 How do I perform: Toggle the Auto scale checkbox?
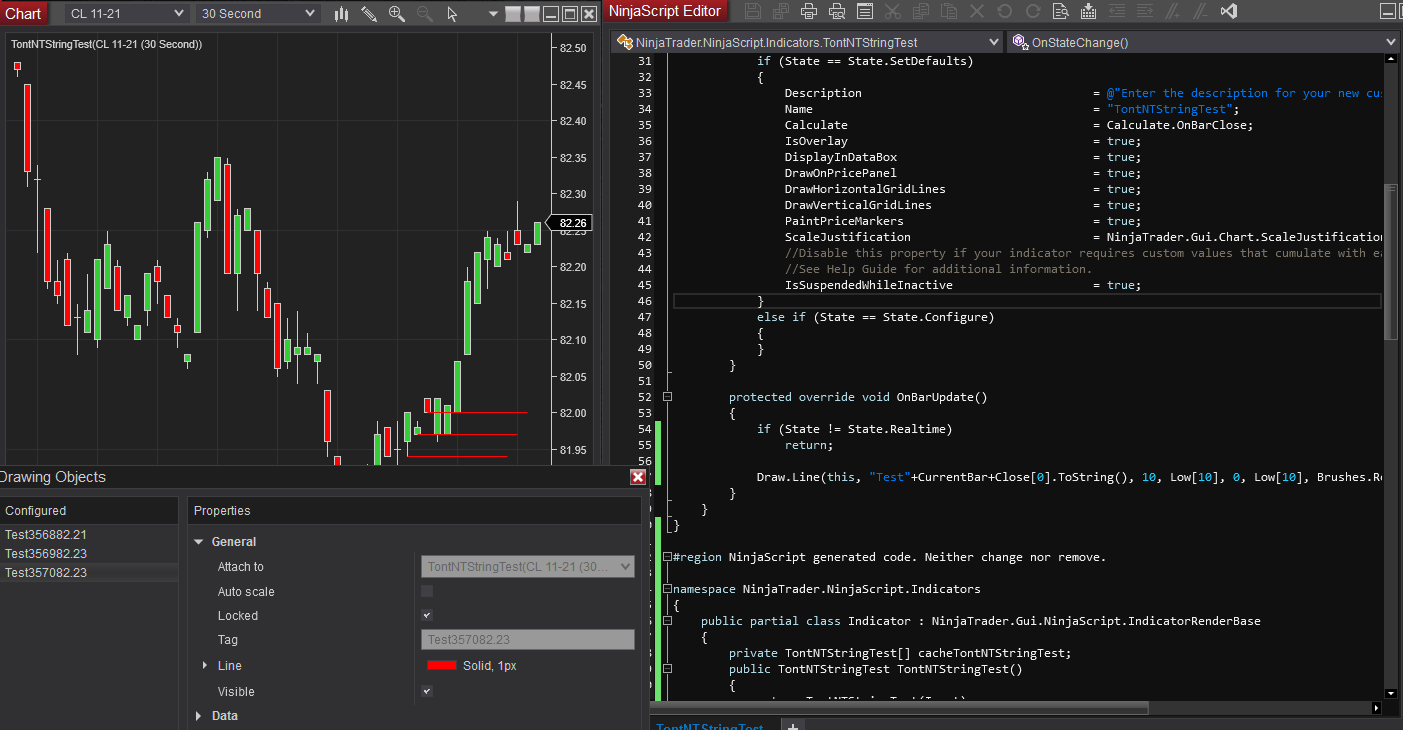point(427,591)
